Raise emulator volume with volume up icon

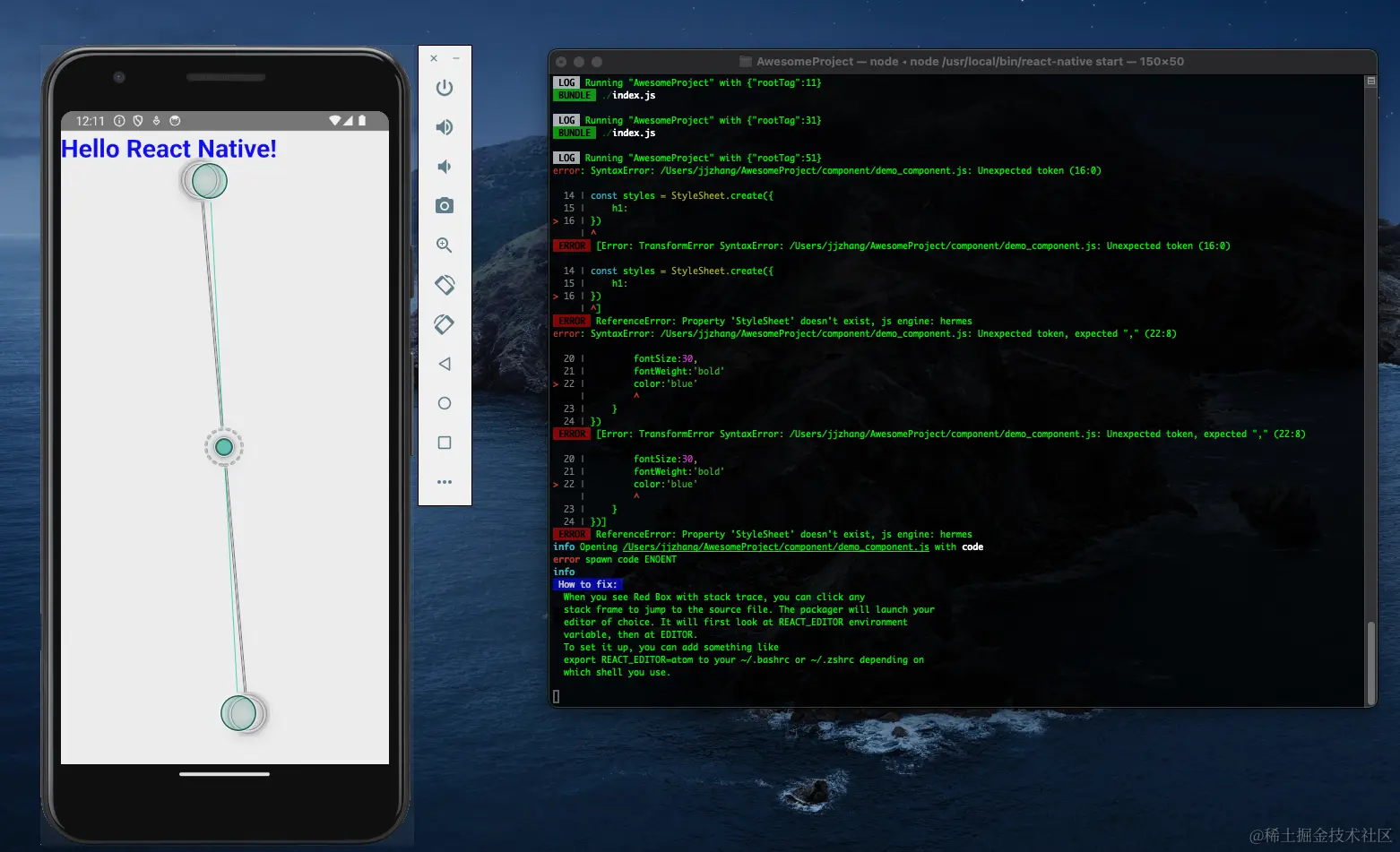click(445, 127)
